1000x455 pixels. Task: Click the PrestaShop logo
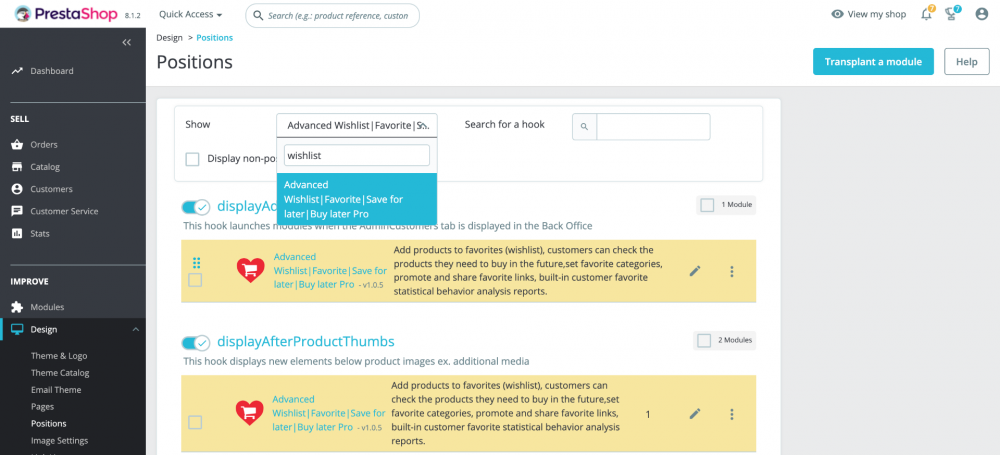click(64, 14)
